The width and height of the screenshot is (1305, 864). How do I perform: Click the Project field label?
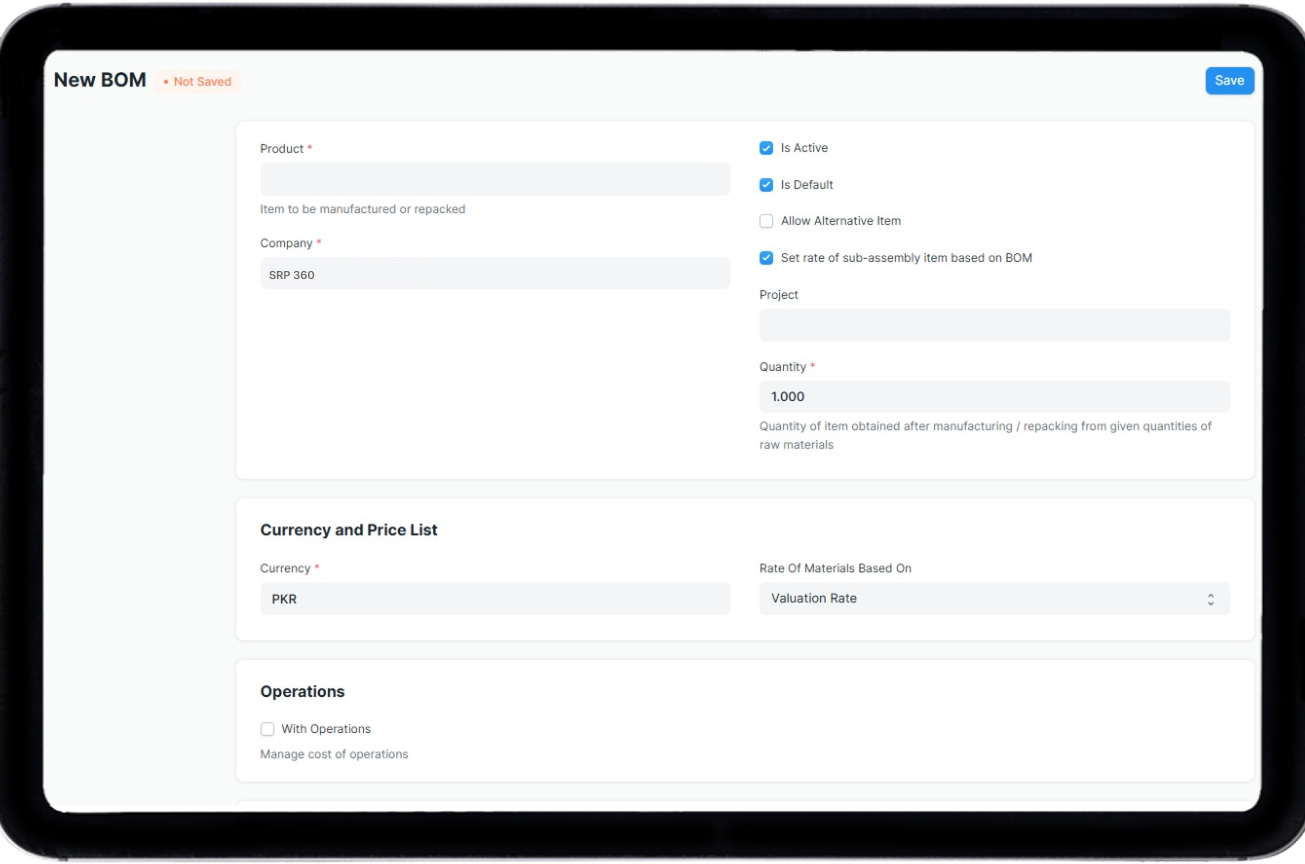pyautogui.click(x=779, y=295)
